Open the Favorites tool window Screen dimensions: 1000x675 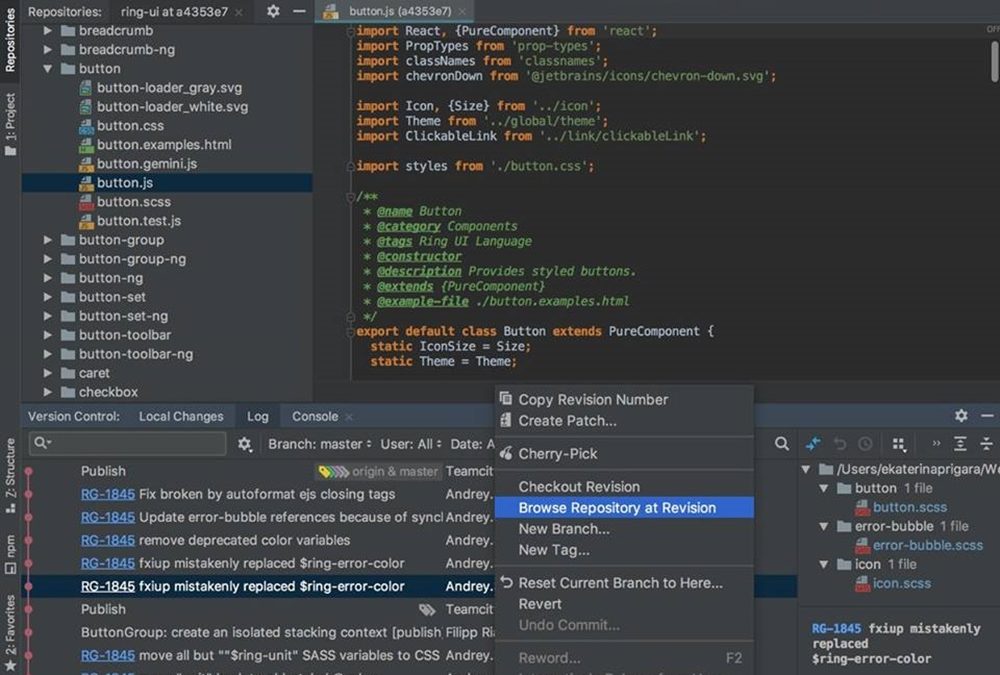pos(10,632)
